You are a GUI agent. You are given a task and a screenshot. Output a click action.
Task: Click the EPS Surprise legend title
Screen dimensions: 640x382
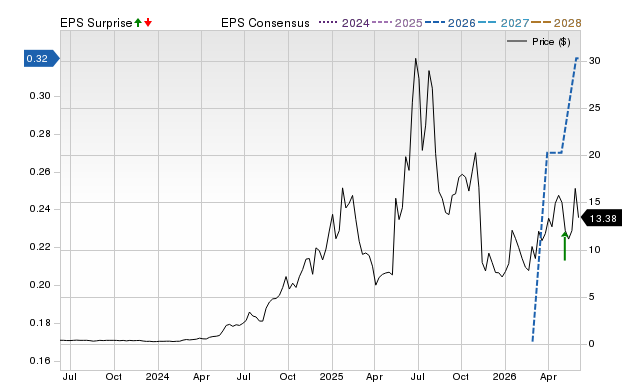pyautogui.click(x=96, y=23)
